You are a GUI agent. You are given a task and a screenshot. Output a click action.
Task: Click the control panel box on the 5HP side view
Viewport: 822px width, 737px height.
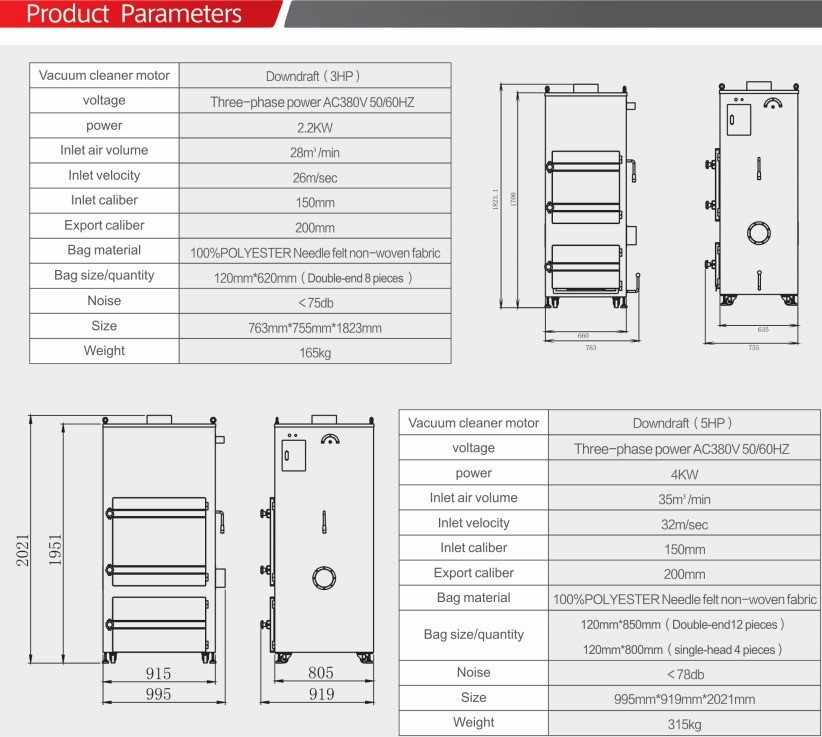292,456
